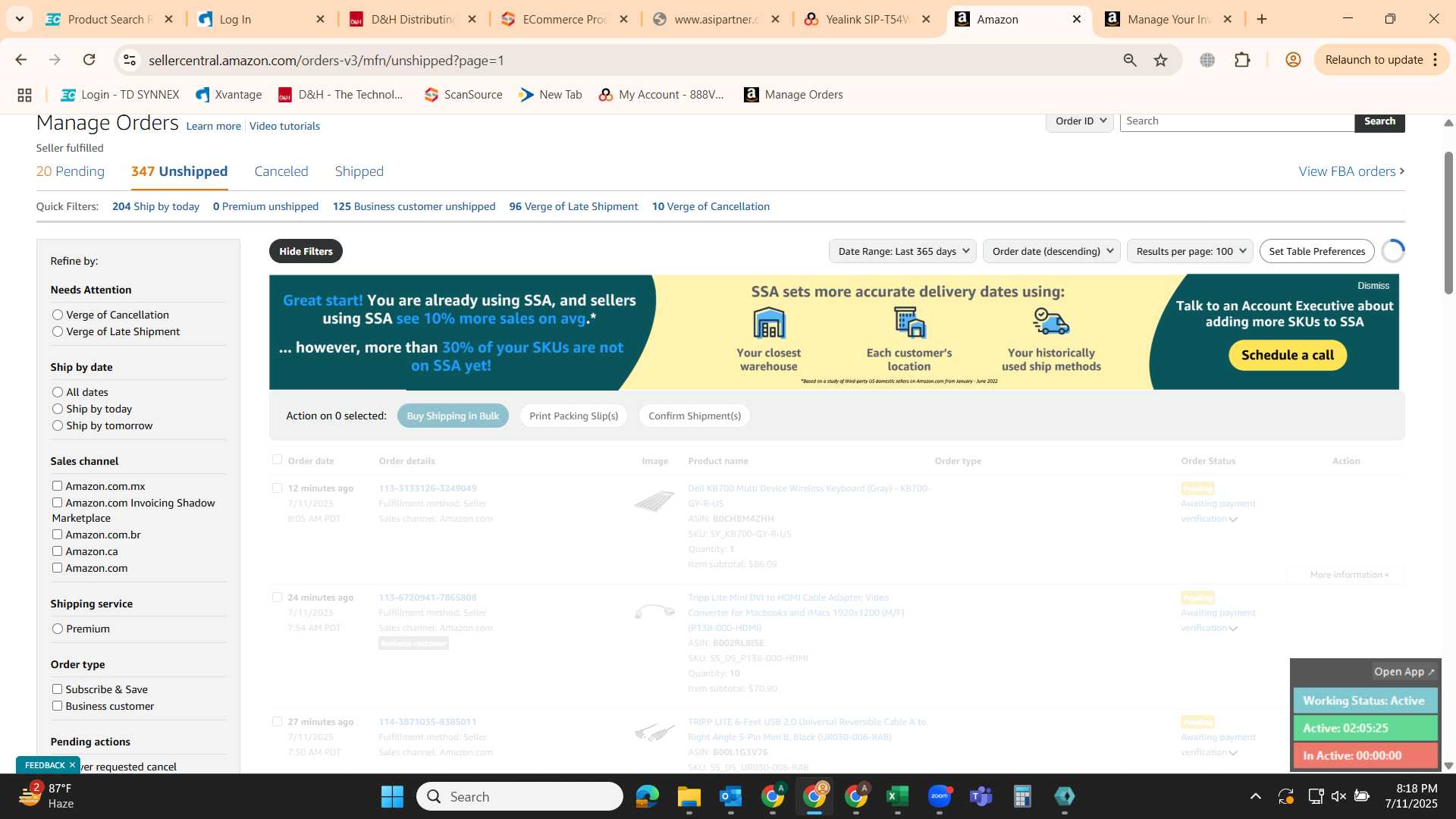Check the Subscribe & Save order type
Screen dimensions: 1456x819
(57, 689)
